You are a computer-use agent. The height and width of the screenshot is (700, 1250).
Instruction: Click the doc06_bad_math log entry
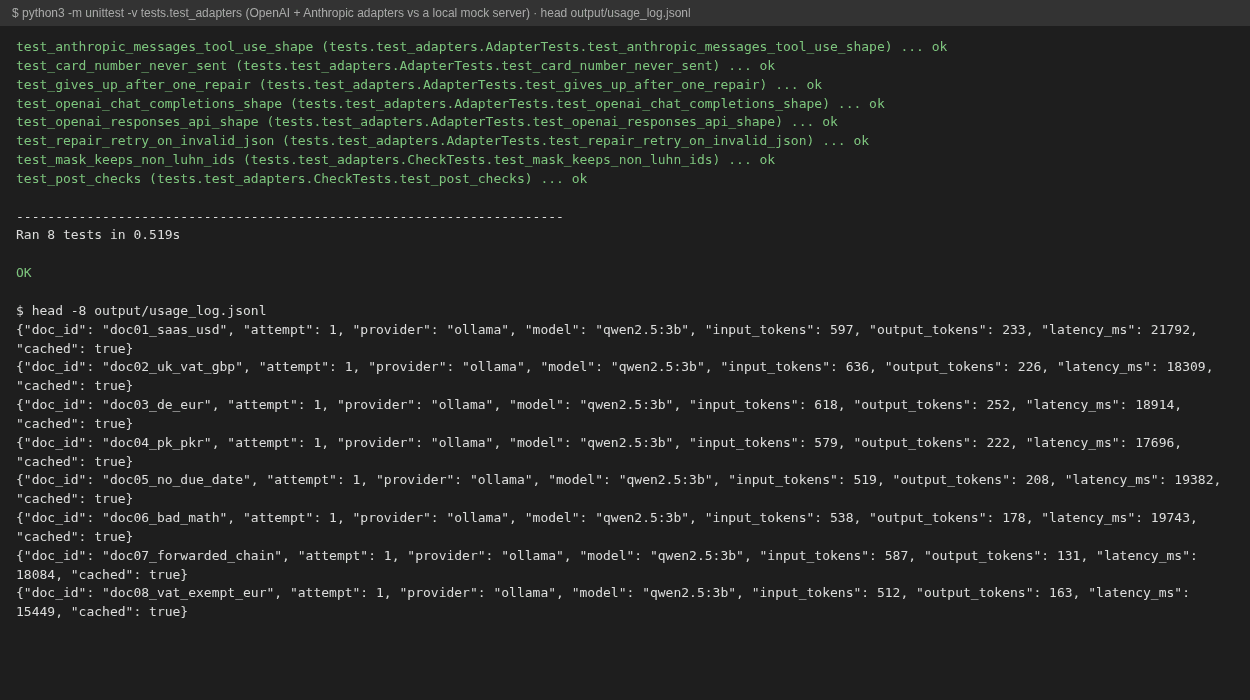pos(607,528)
